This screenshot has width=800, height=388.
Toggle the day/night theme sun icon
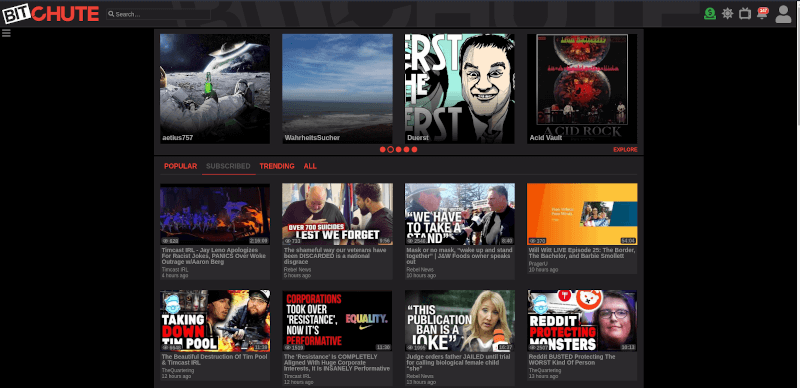click(x=728, y=14)
